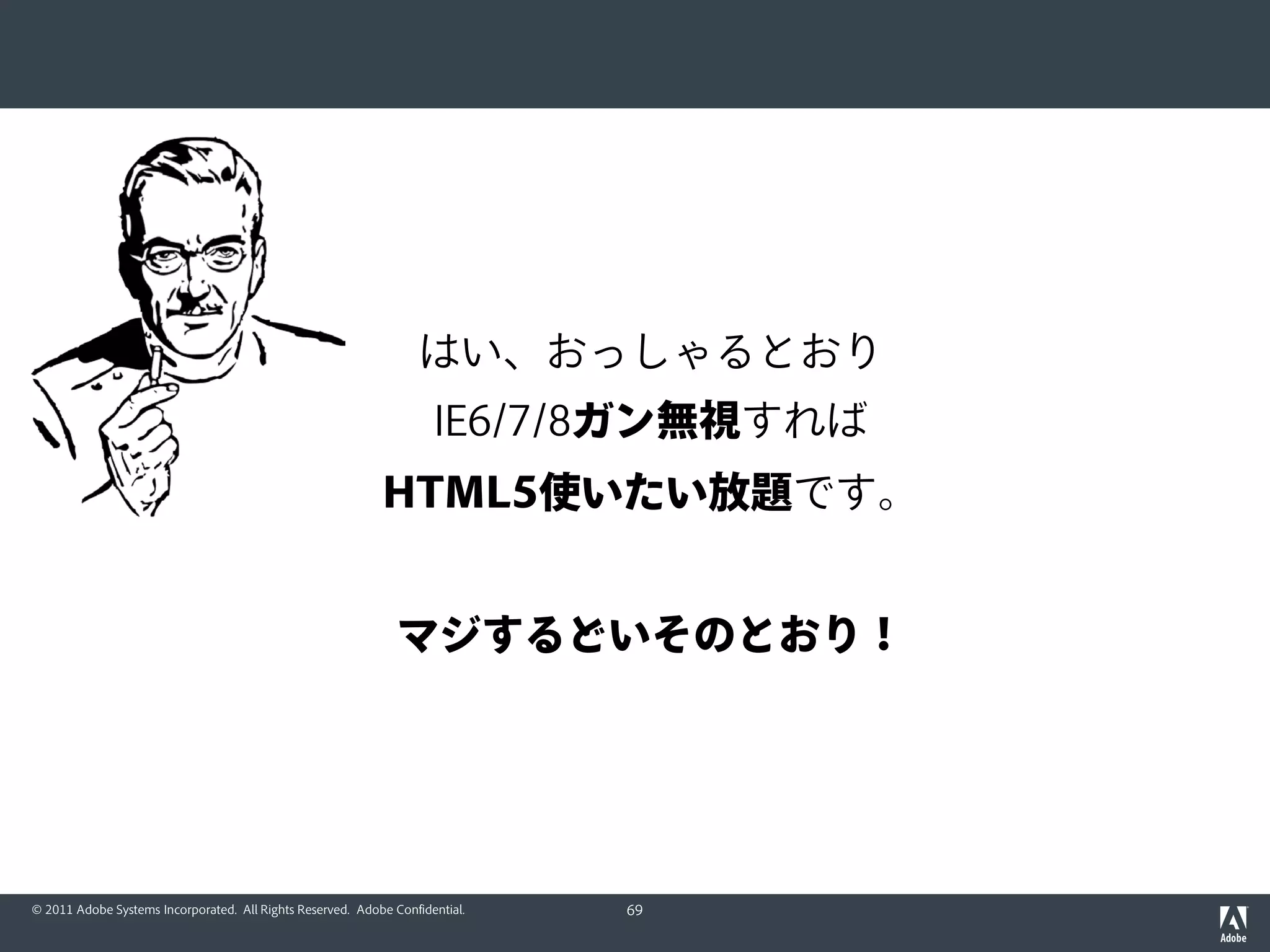1270x952 pixels.
Task: Click the text 'です。' ending the third line
Action: point(845,492)
